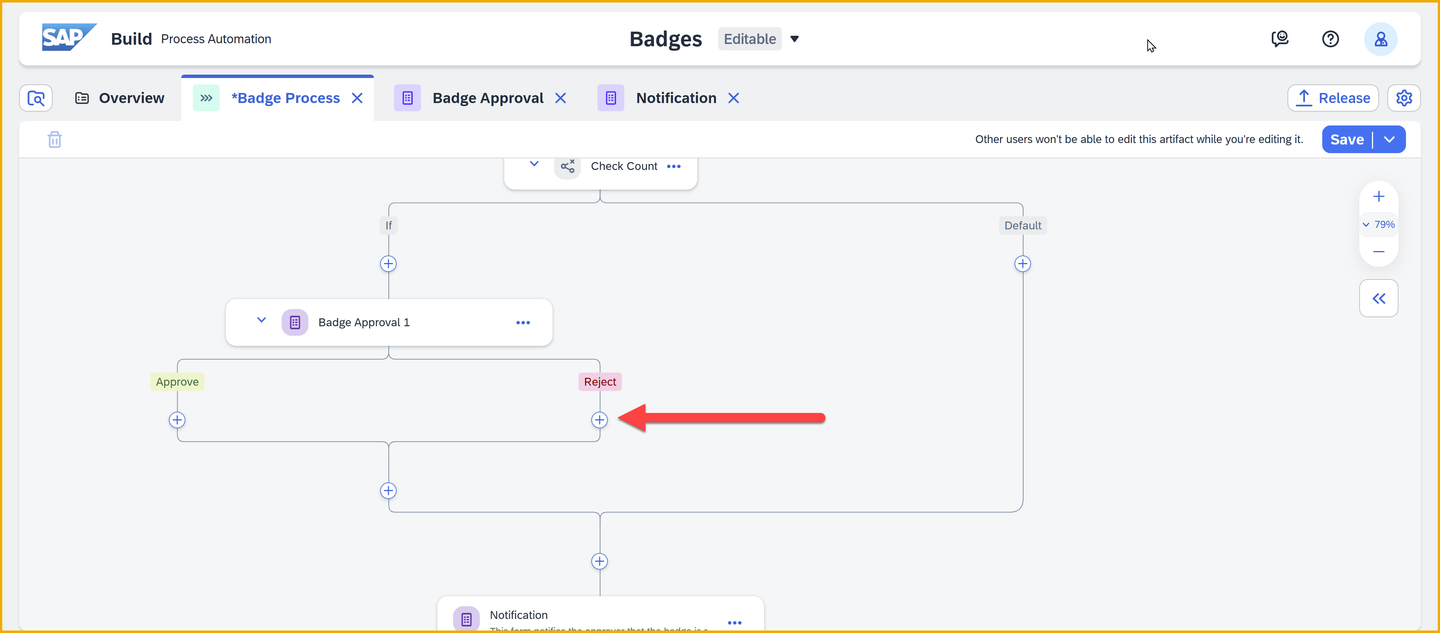This screenshot has height=633, width=1440.
Task: Select the If branch label
Action: coord(389,226)
